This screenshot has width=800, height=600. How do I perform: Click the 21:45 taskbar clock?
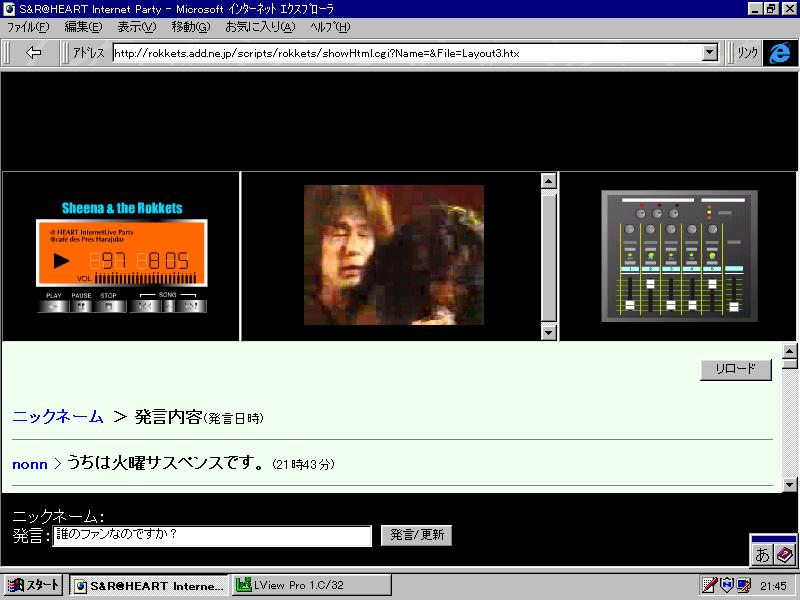773,586
